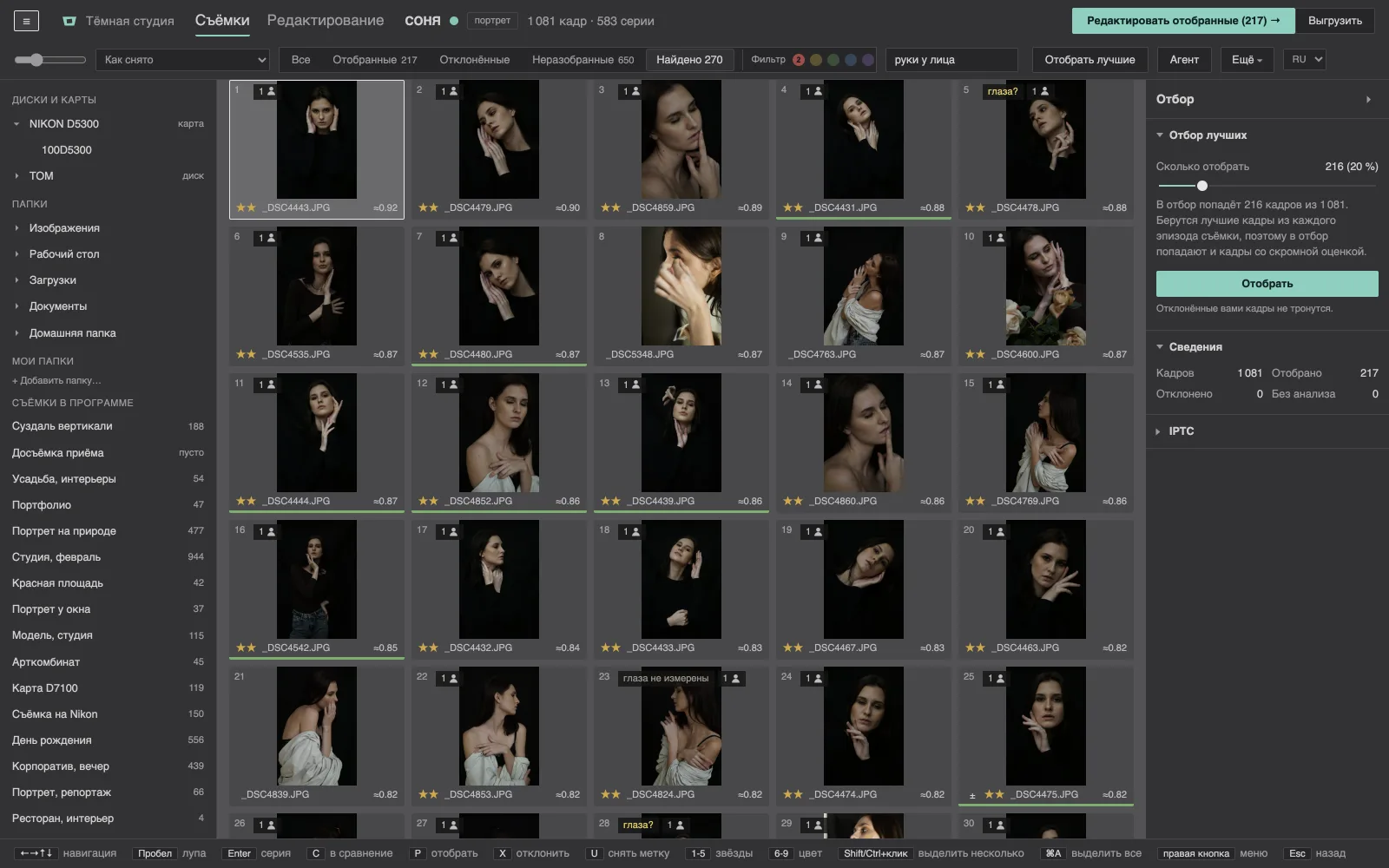
Task: Click star rating of _DSC4467.JPG
Action: point(793,648)
